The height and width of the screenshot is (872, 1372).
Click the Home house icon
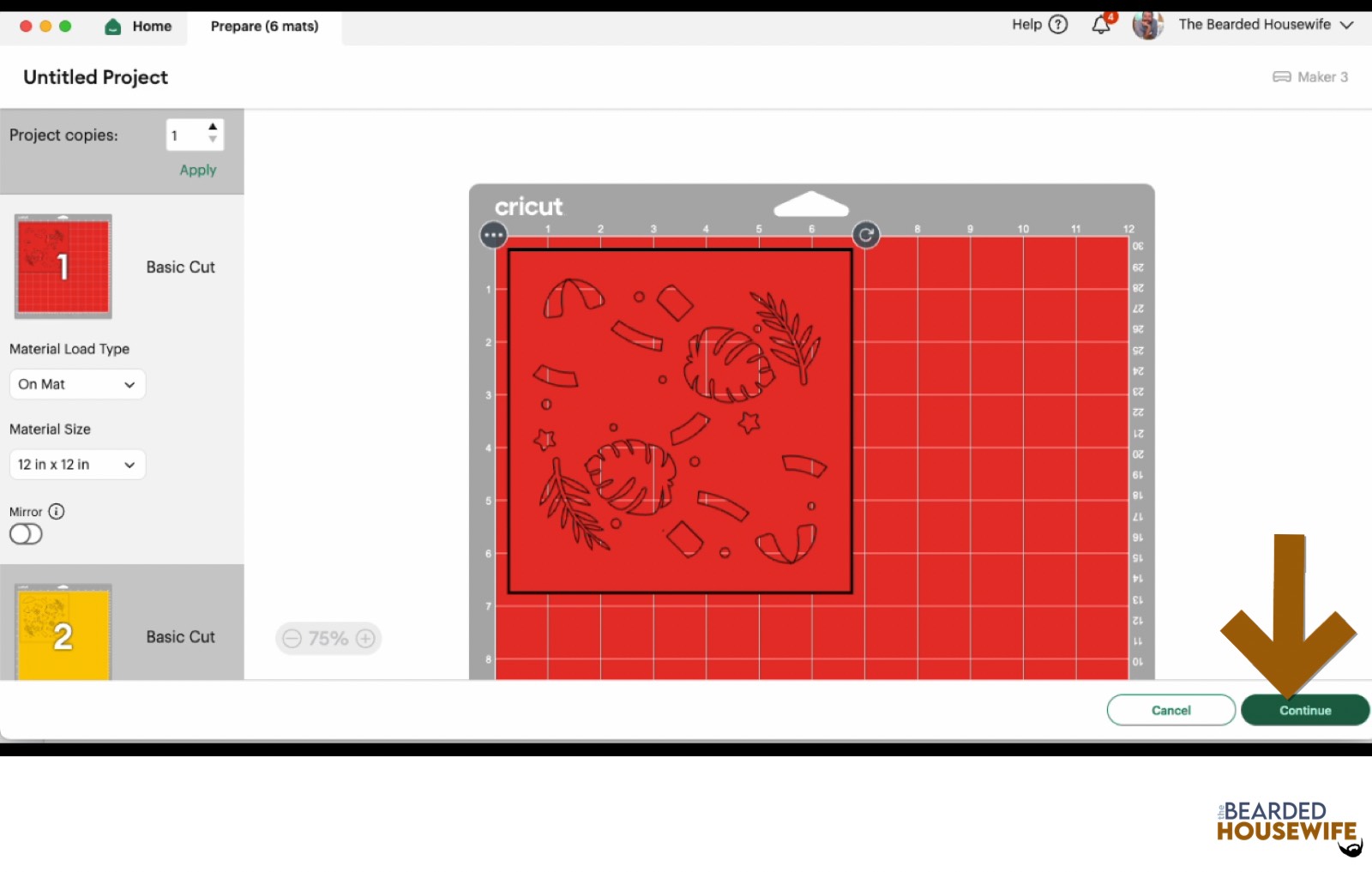[x=112, y=27]
